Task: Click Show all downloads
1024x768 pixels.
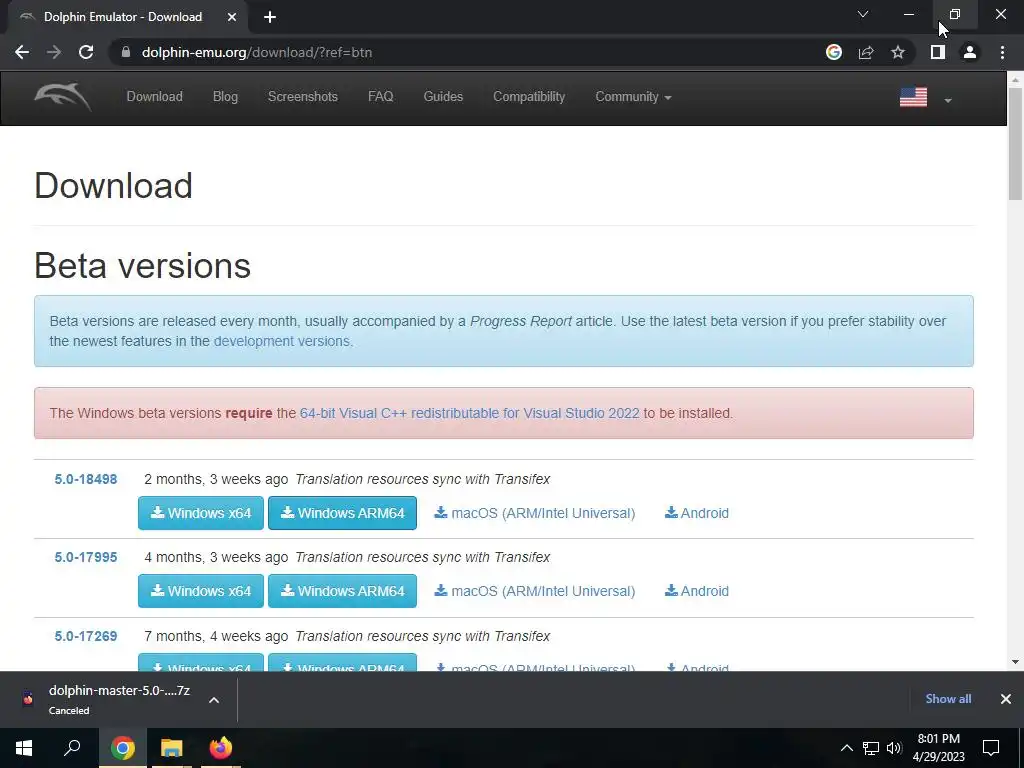Action: click(948, 699)
